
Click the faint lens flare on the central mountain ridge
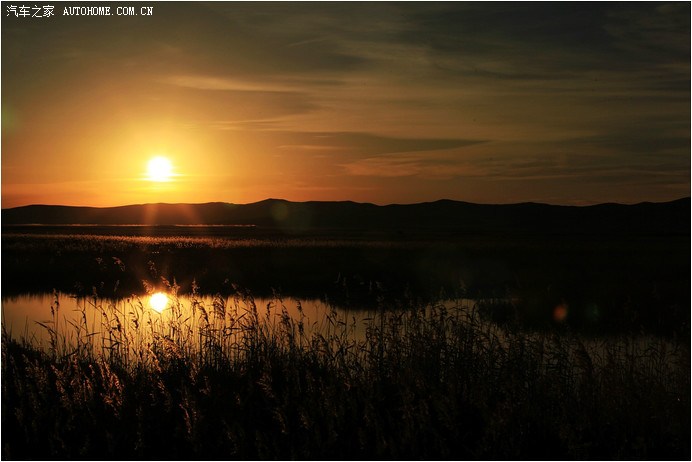283,212
